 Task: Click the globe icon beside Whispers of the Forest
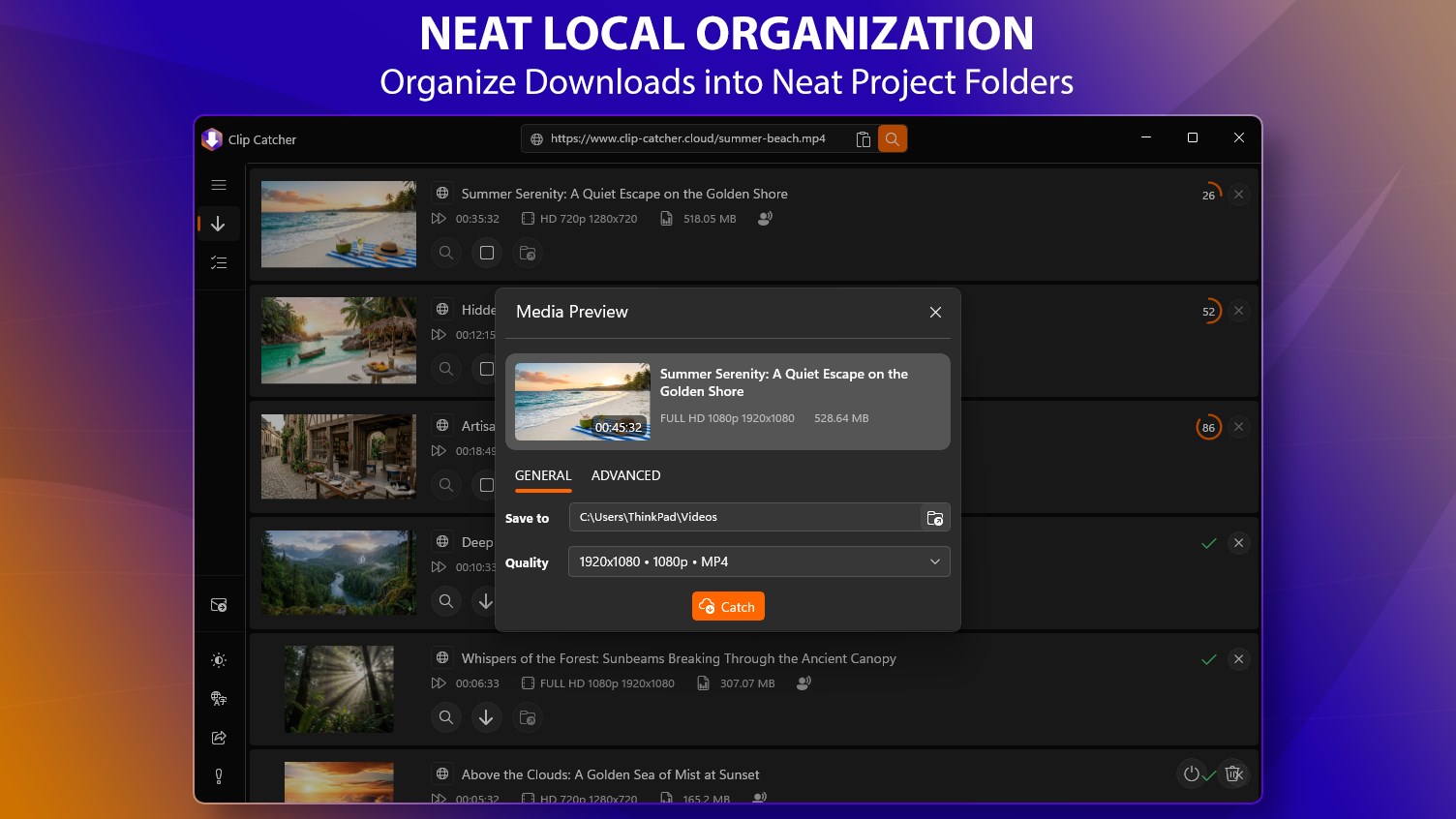click(x=442, y=657)
